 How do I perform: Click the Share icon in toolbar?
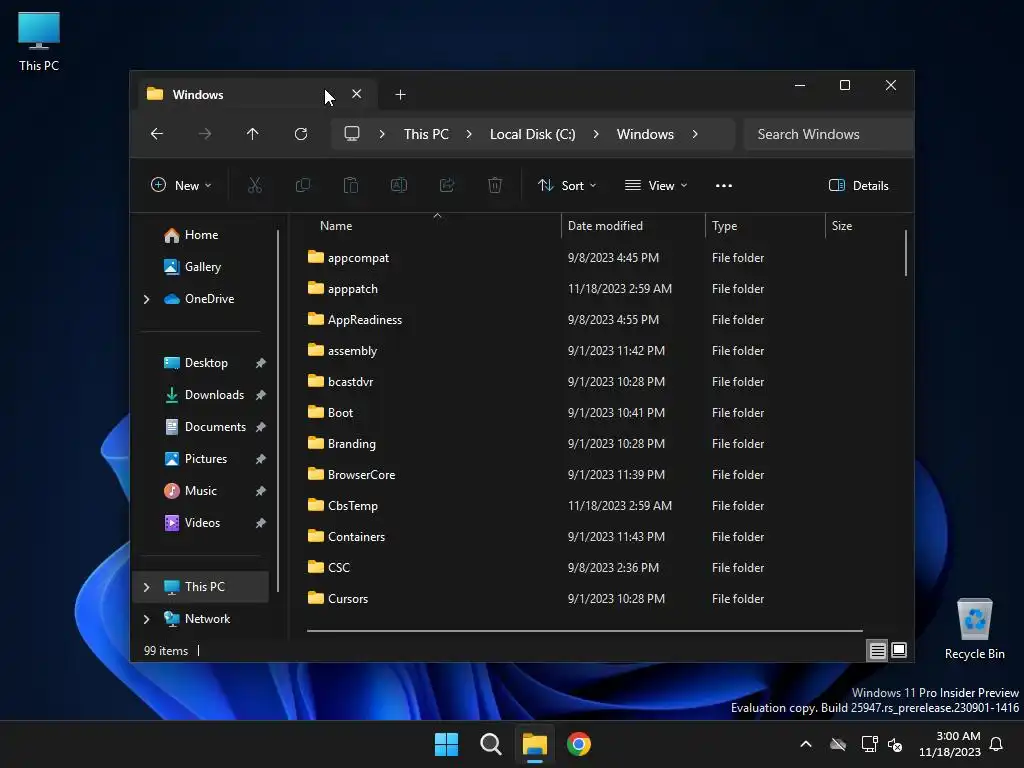pos(447,185)
